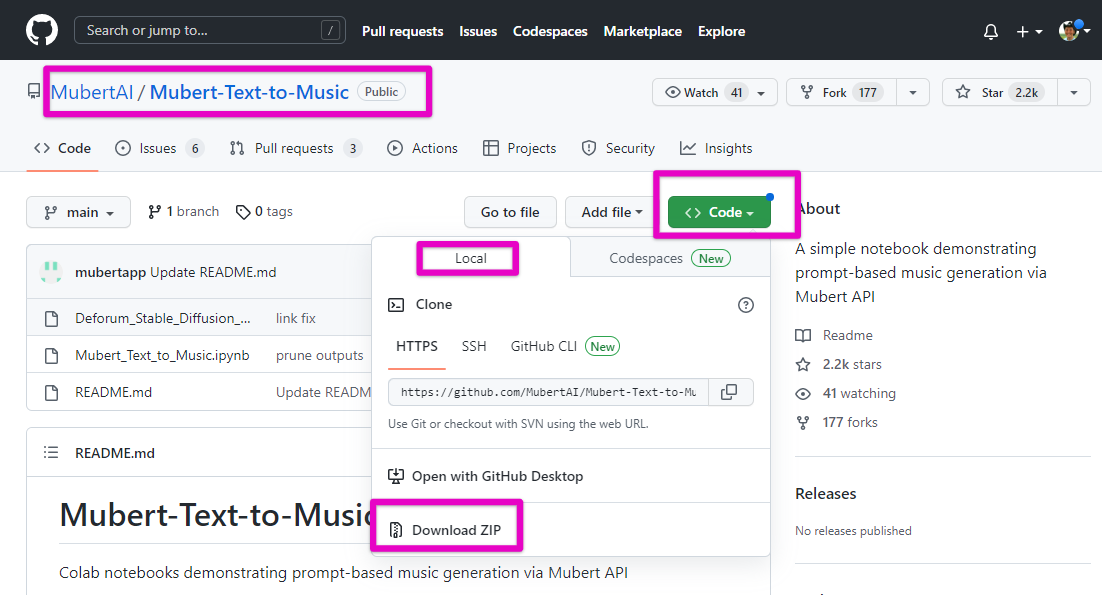
Task: Select the SSH clone tab
Action: [474, 346]
